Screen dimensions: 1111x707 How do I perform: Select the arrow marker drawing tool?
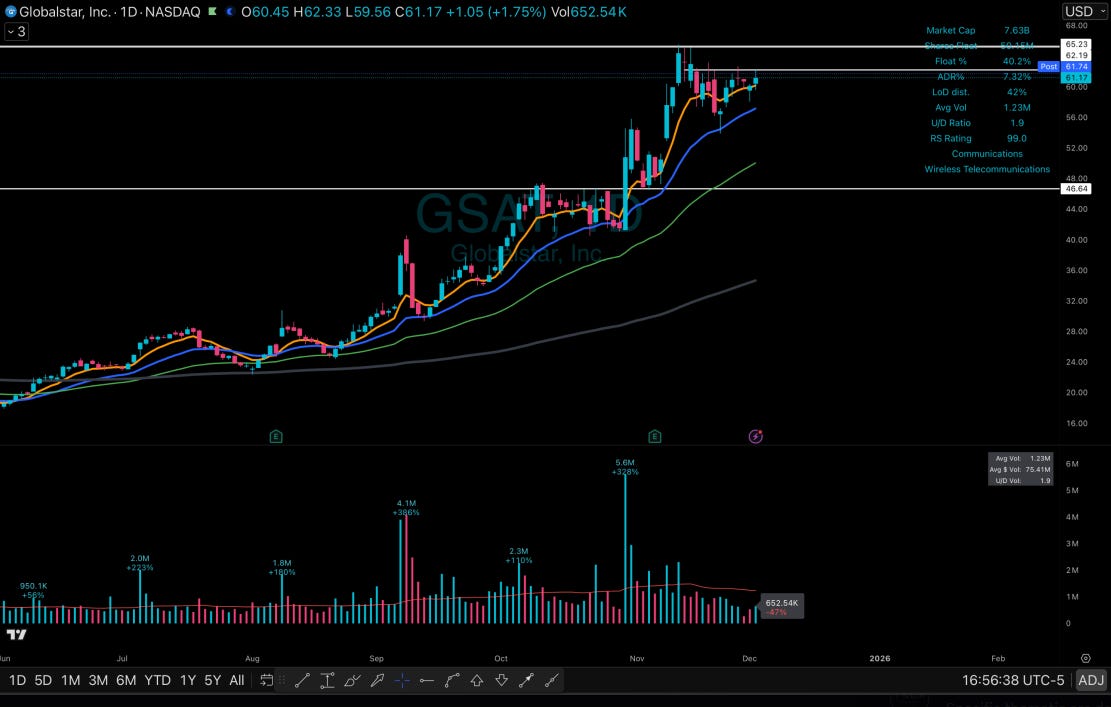pyautogui.click(x=377, y=680)
